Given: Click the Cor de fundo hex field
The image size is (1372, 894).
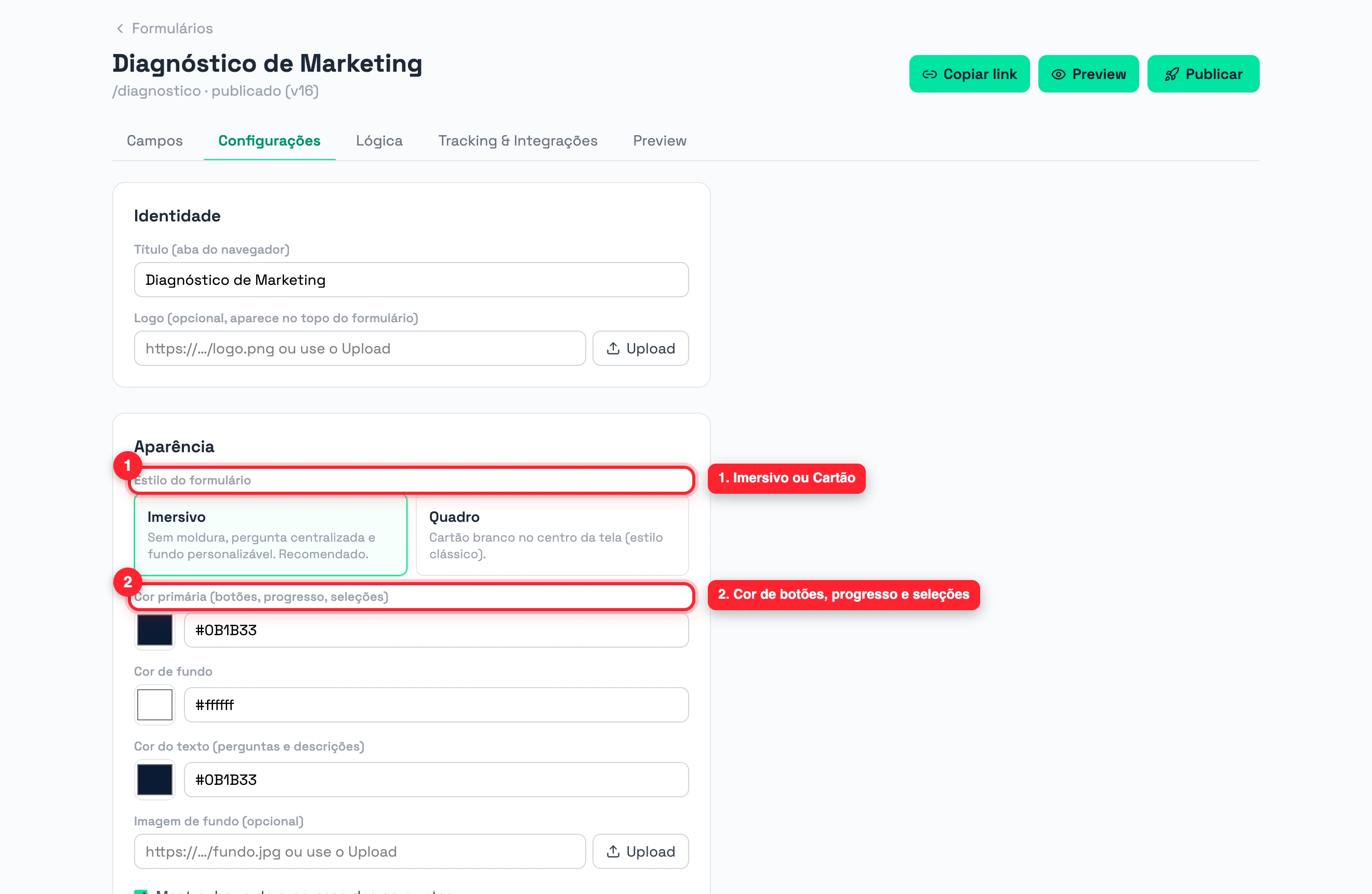Looking at the screenshot, I should point(436,704).
